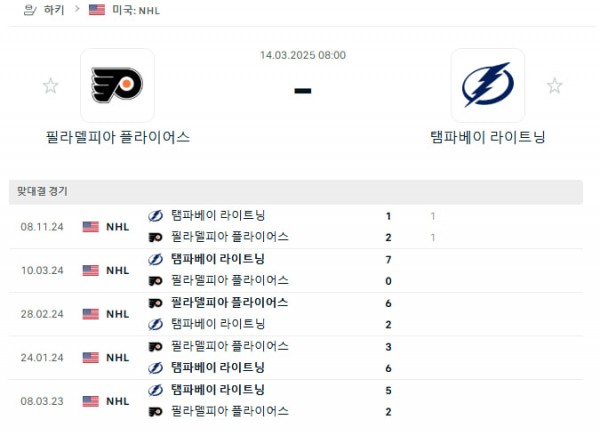This screenshot has height=436, width=600.
Task: Open the 08.11.24 match row
Action: (300, 226)
